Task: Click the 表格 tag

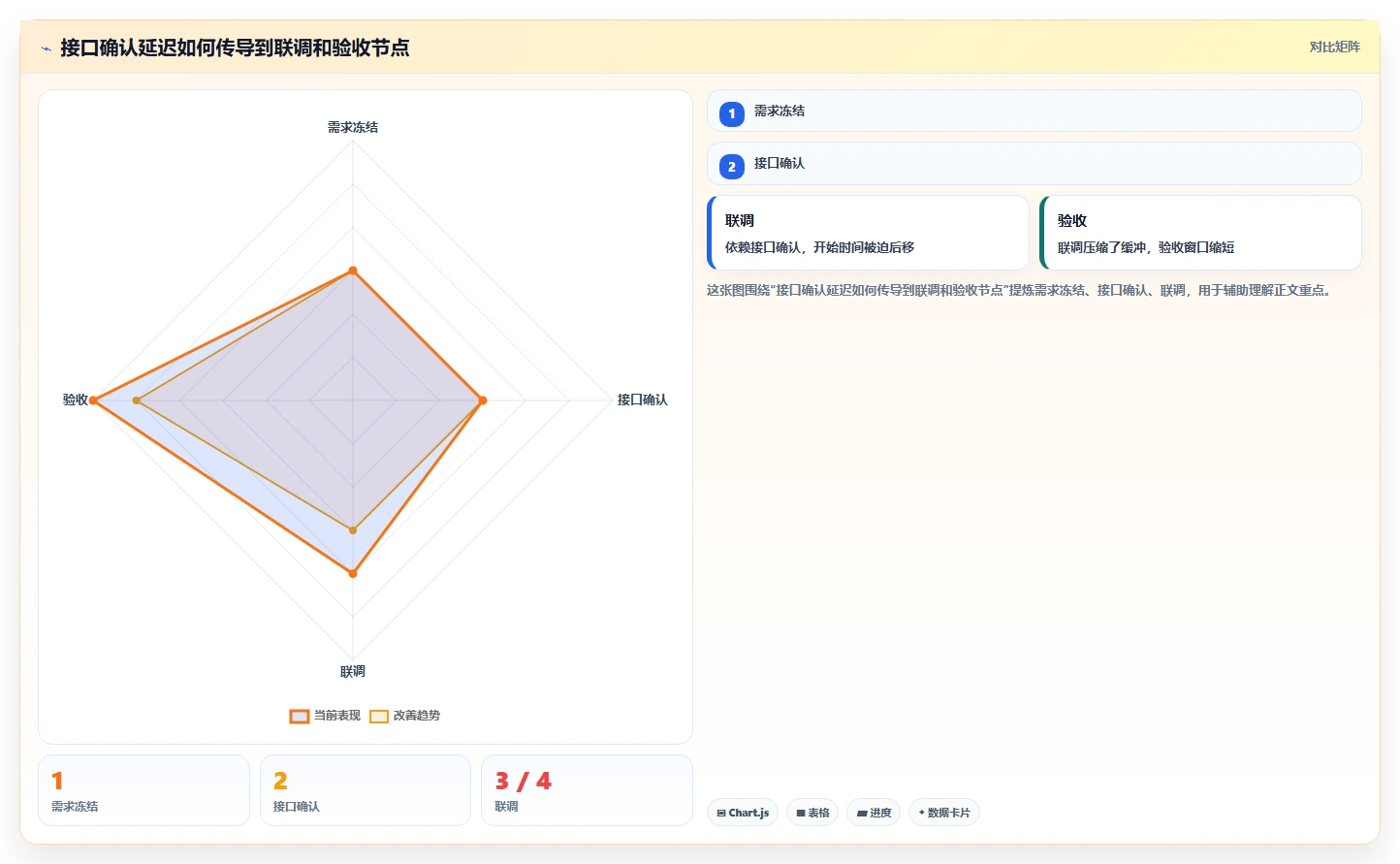Action: (812, 813)
